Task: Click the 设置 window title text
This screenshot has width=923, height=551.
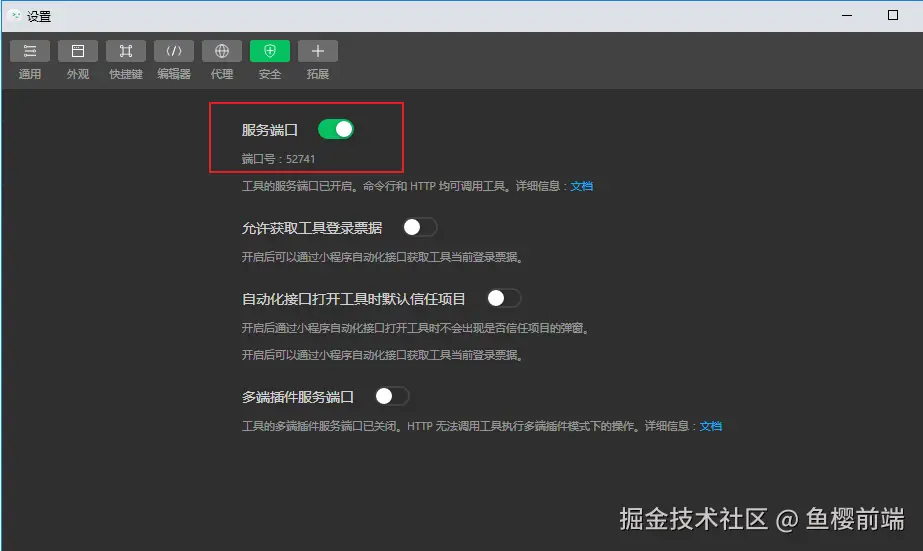Action: point(39,16)
